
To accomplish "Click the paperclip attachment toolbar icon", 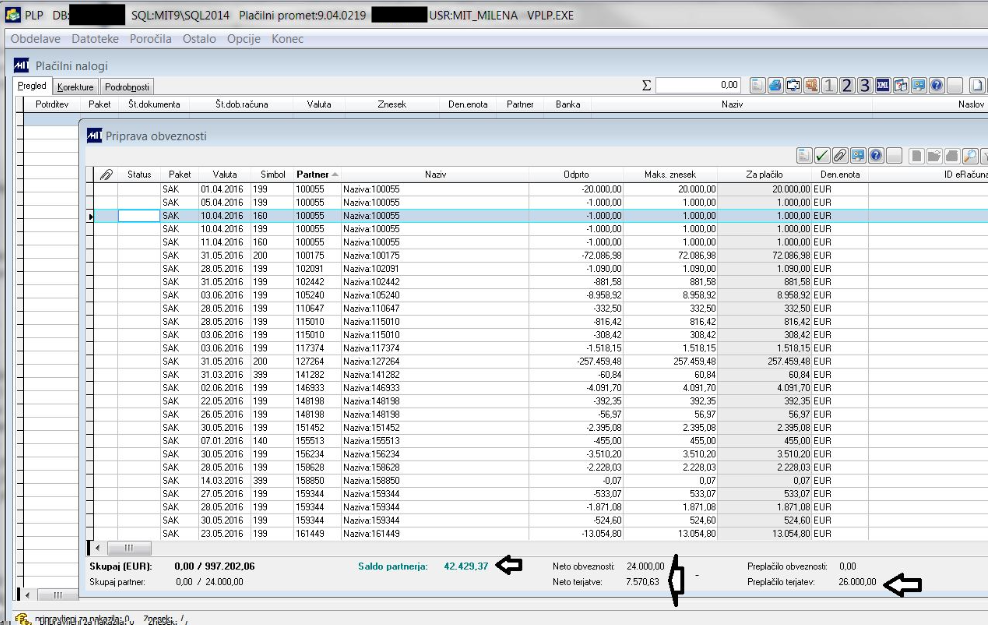I will (840, 155).
